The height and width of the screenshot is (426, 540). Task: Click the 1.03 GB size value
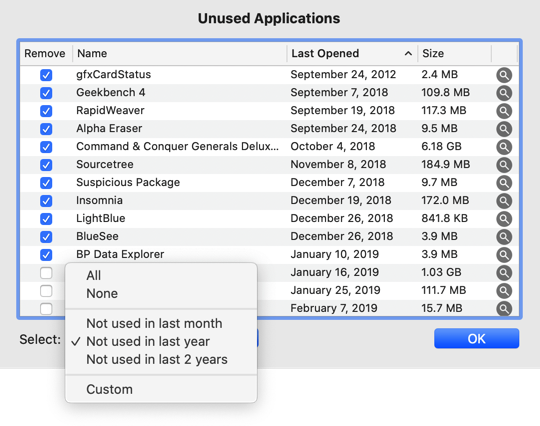(x=441, y=272)
